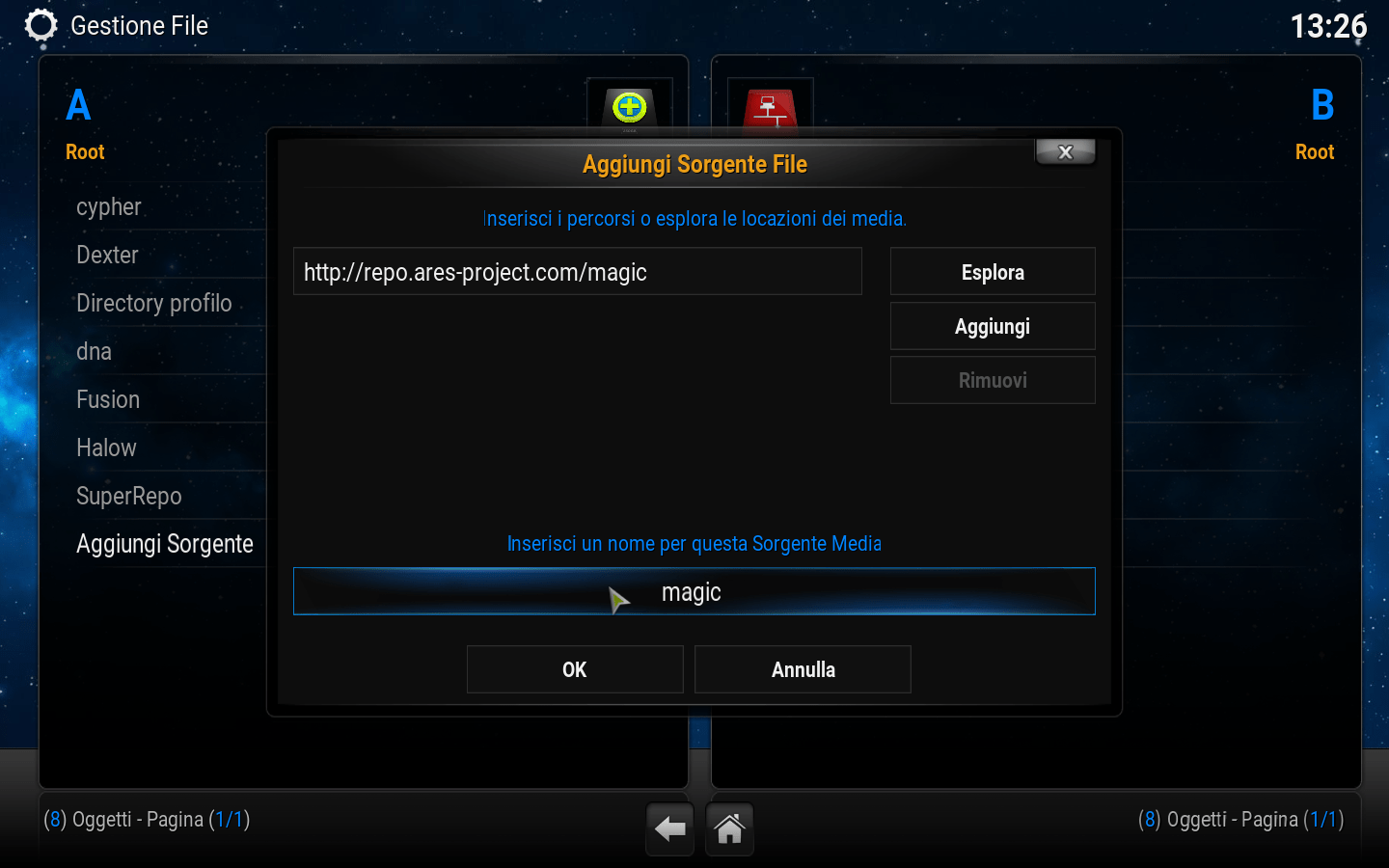Click the Aggiungi button in dialog
Screen dimensions: 1389x868
pos(993,326)
